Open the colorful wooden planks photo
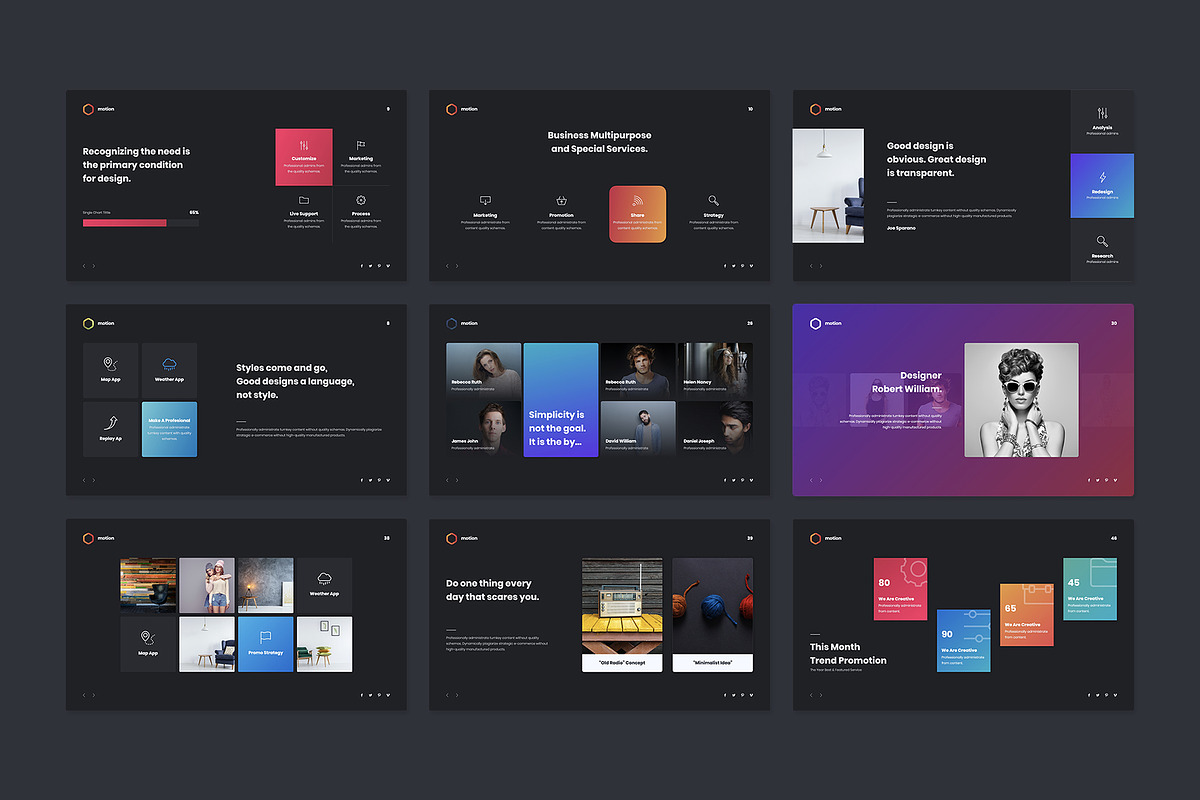This screenshot has height=800, width=1200. [147, 585]
